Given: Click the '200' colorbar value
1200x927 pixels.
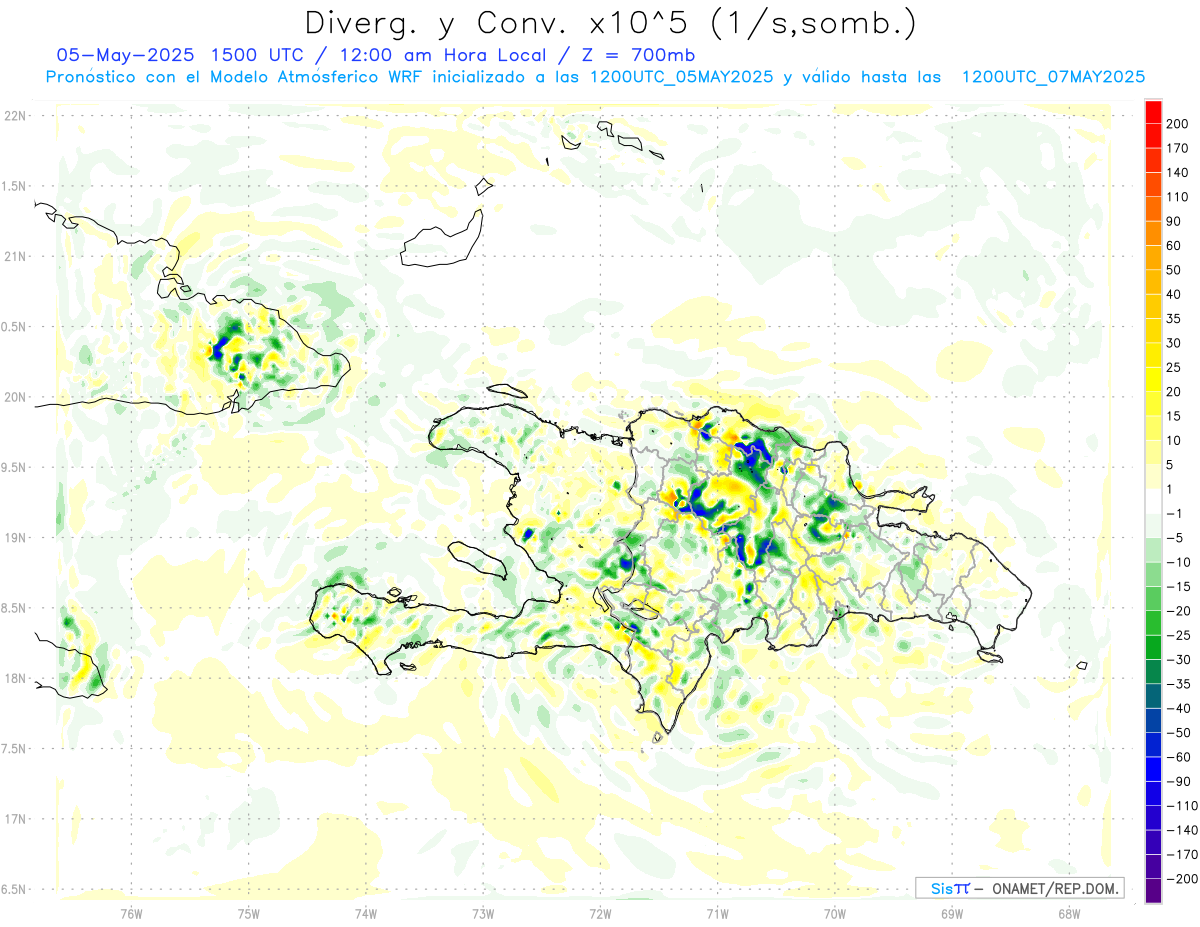Looking at the screenshot, I should (1177, 123).
